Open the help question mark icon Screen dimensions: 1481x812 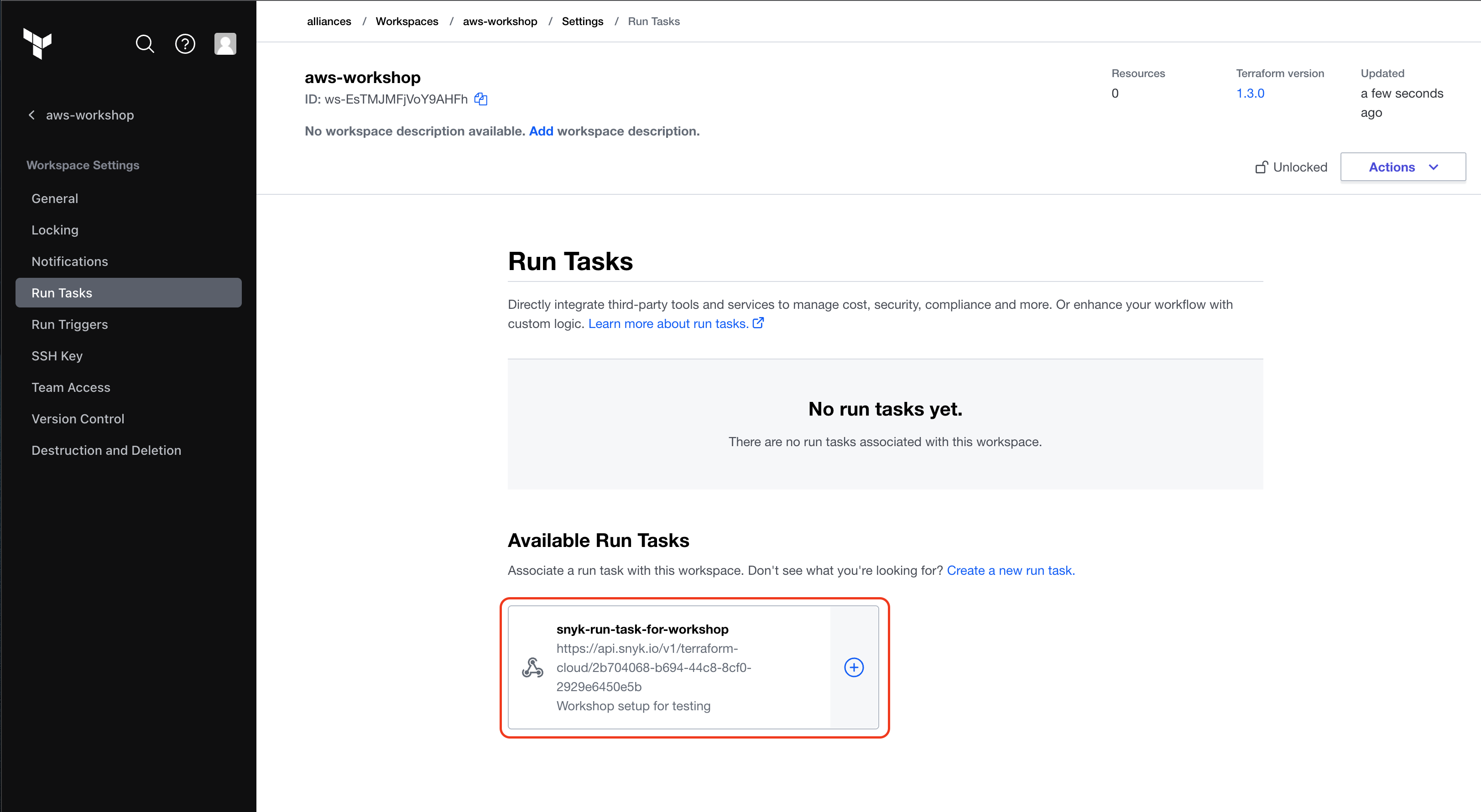pos(185,44)
